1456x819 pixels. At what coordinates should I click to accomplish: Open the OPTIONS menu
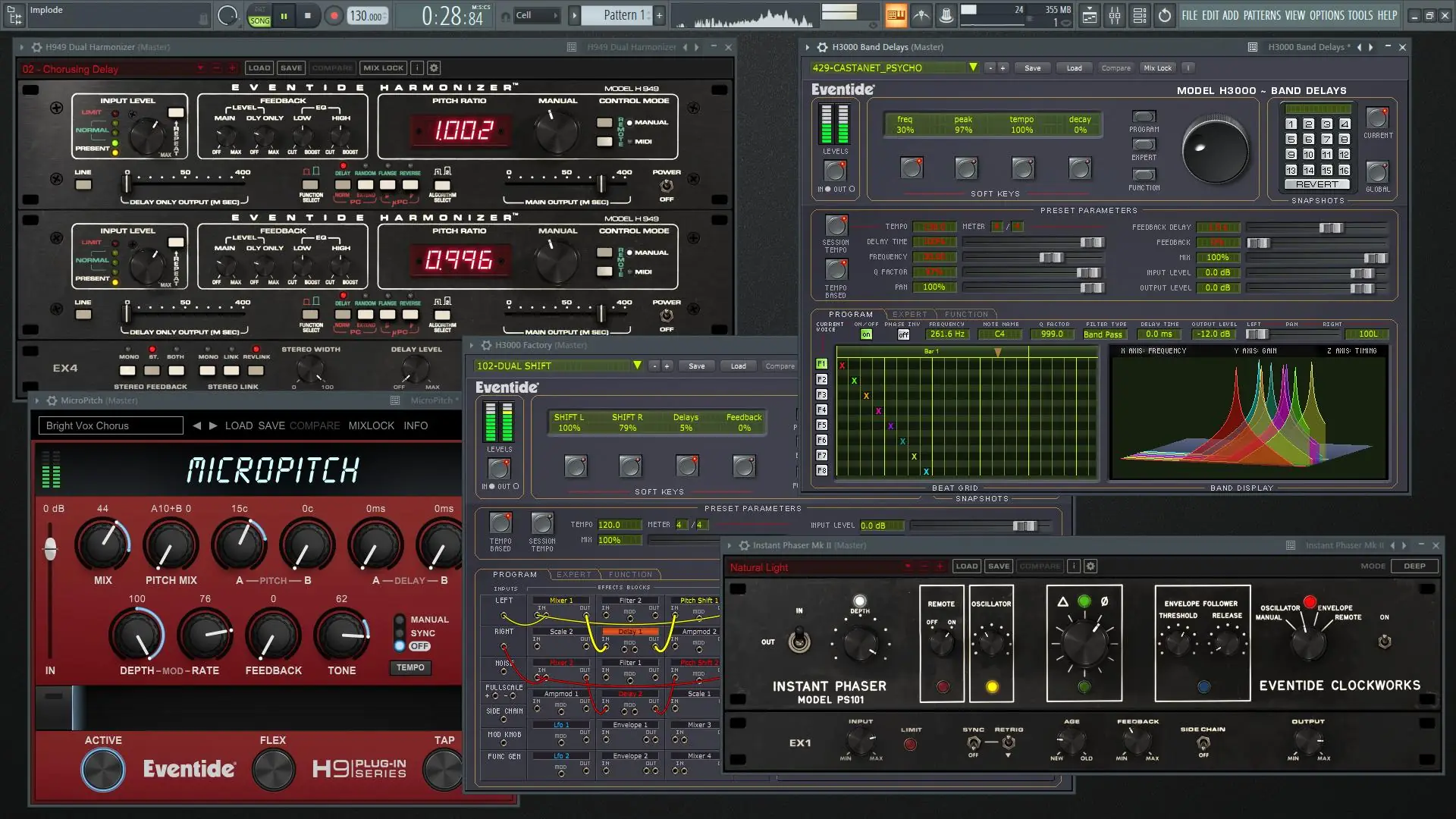coord(1326,15)
